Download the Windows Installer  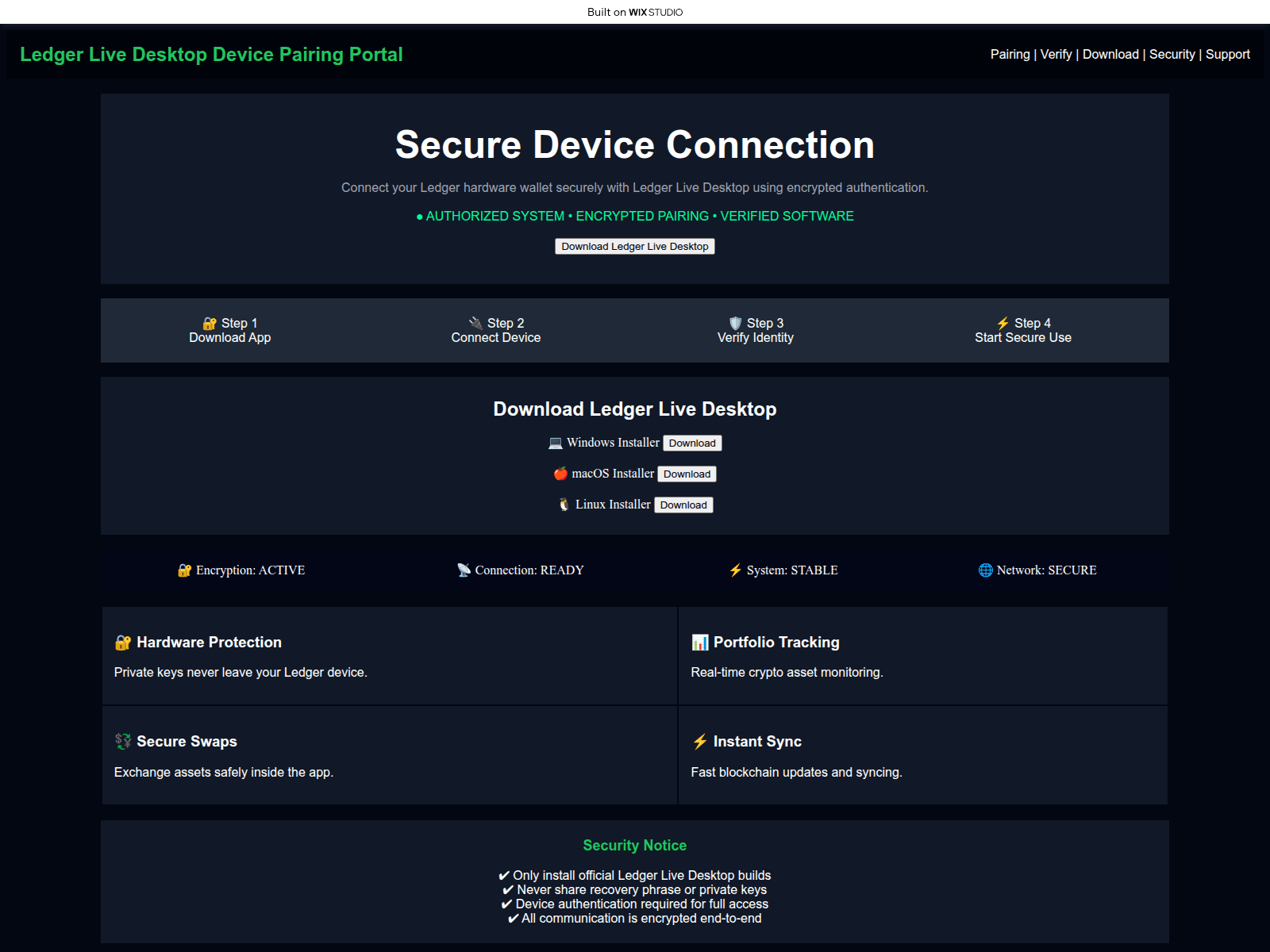tap(692, 443)
